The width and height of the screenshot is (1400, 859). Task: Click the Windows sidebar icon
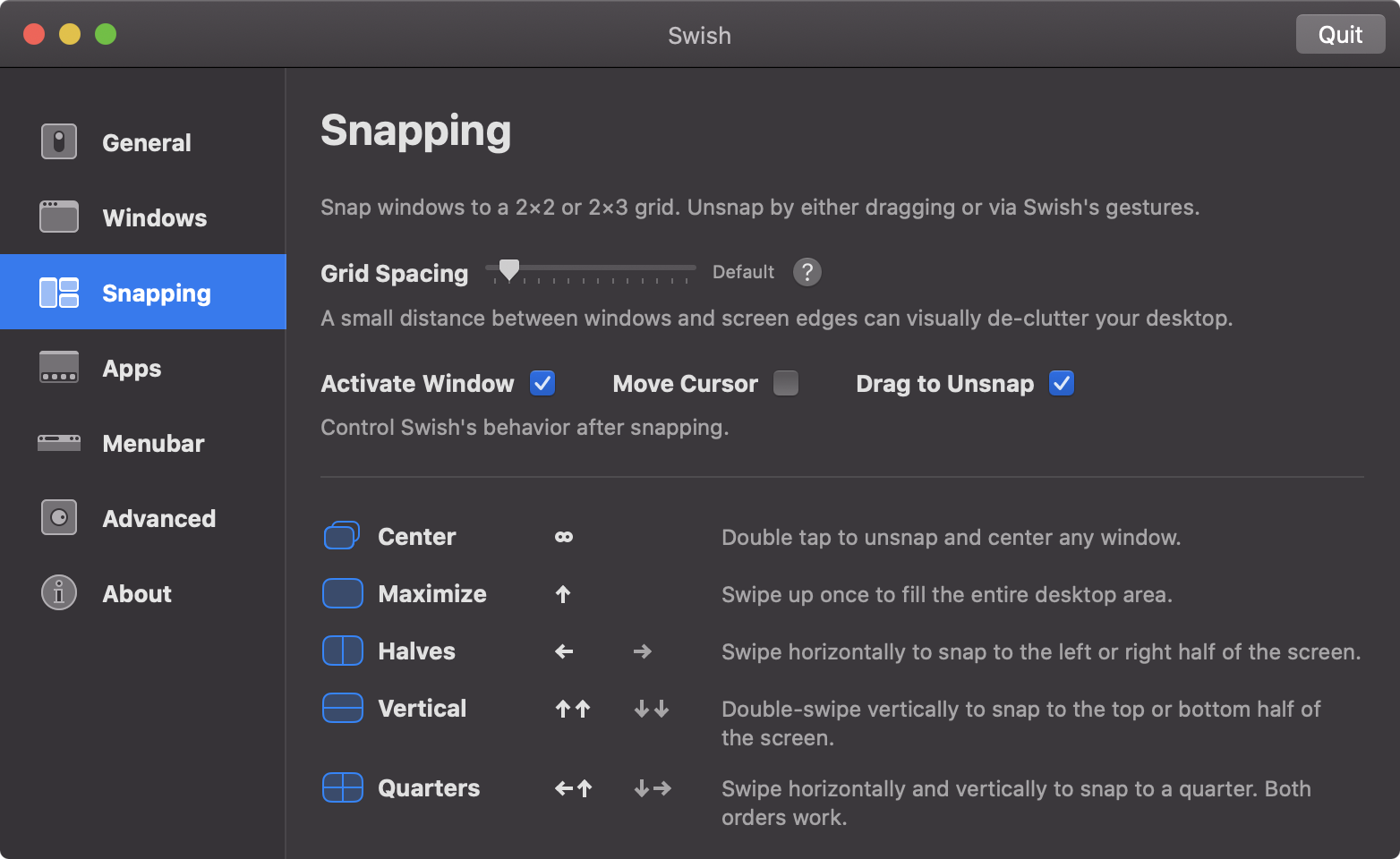[x=58, y=217]
